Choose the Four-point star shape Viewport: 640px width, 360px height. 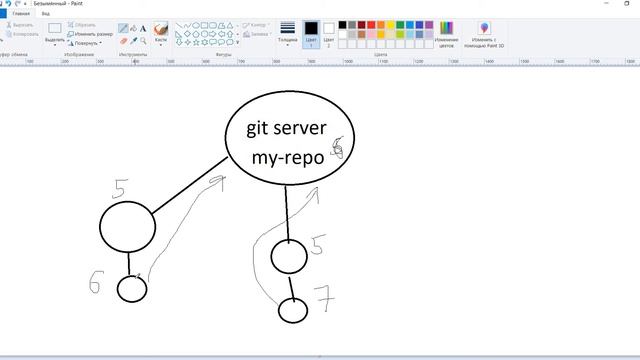[x=188, y=42]
